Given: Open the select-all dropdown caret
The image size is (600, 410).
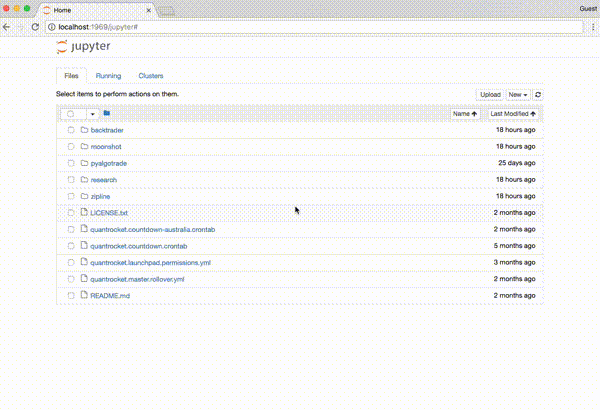Looking at the screenshot, I should 93,114.
